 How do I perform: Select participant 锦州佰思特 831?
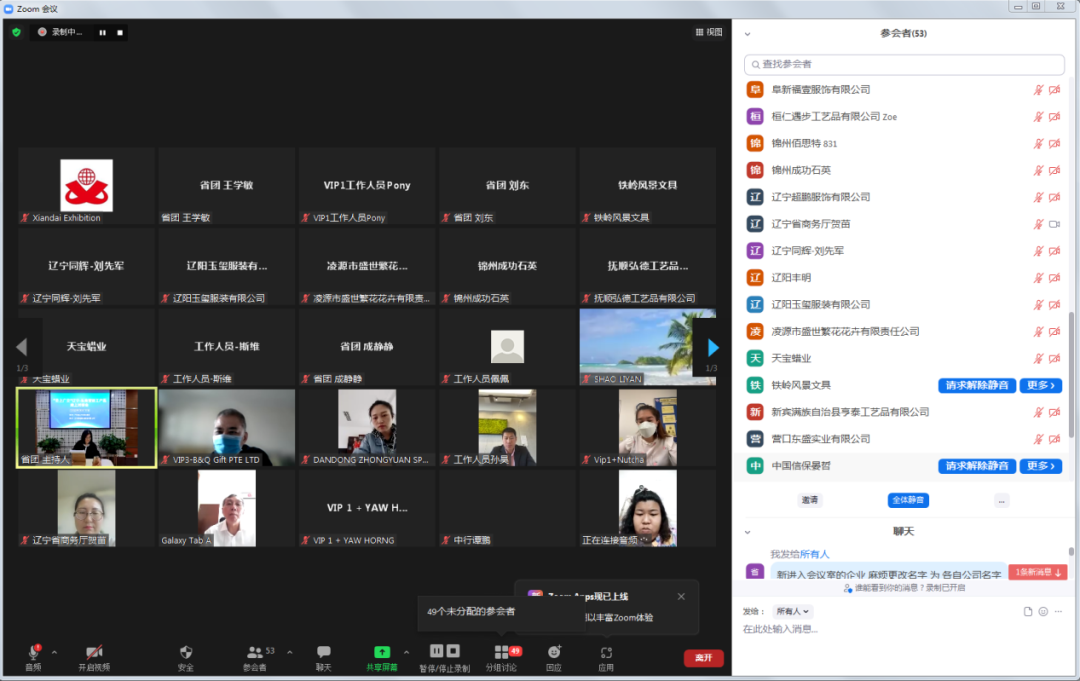tap(904, 143)
